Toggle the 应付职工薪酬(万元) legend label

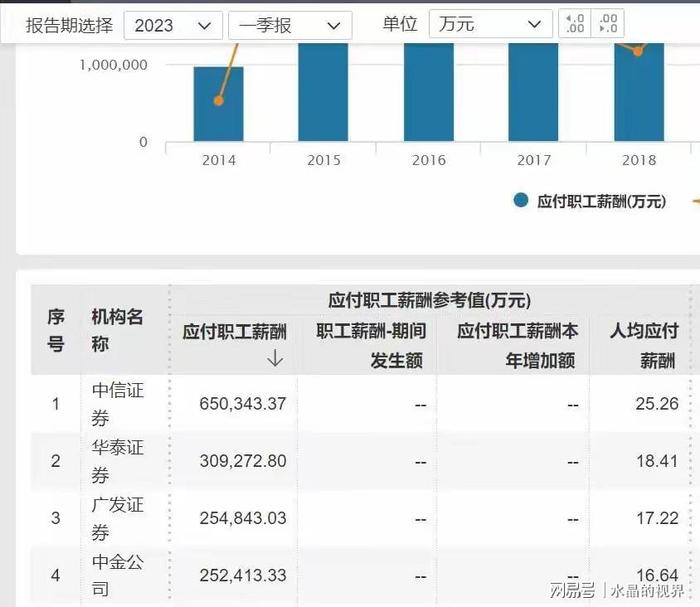pyautogui.click(x=601, y=201)
